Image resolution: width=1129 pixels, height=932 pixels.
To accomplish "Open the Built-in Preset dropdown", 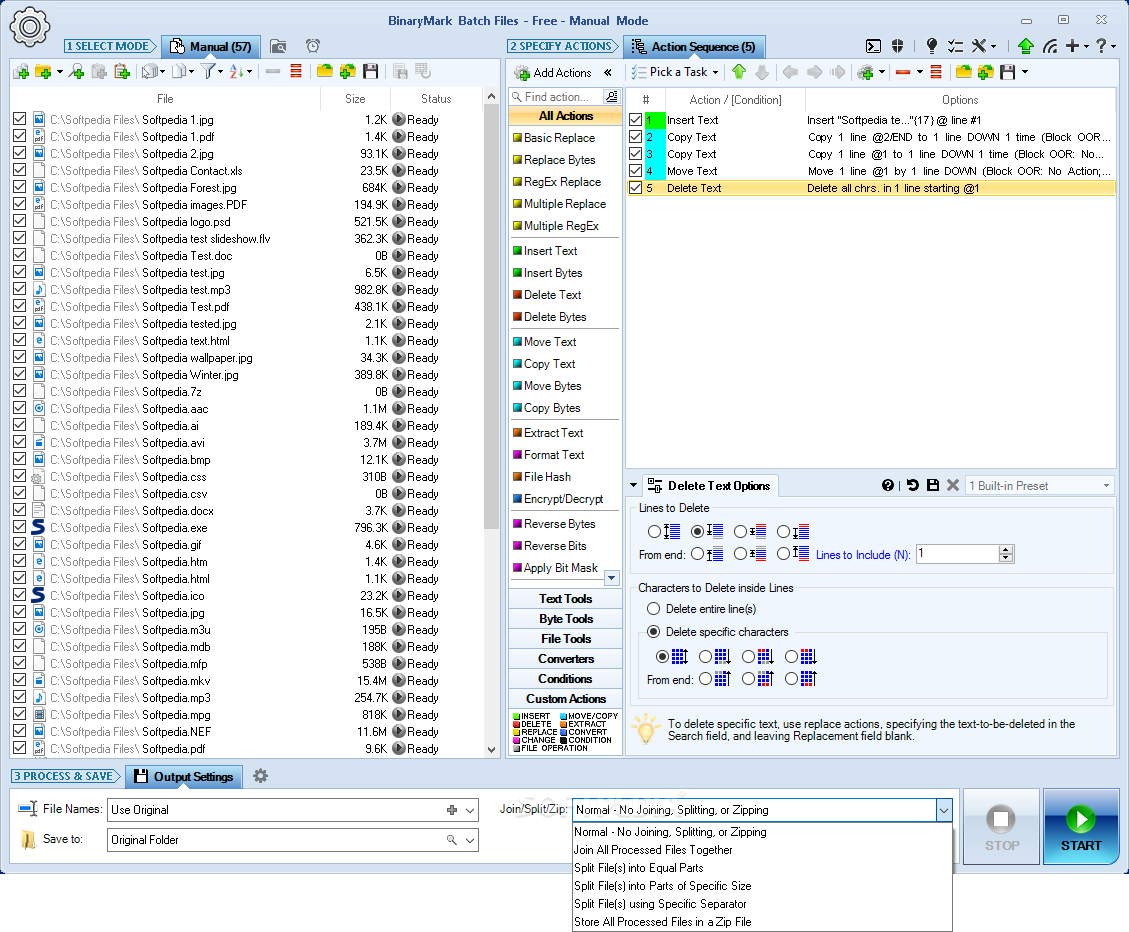I will [x=1107, y=485].
